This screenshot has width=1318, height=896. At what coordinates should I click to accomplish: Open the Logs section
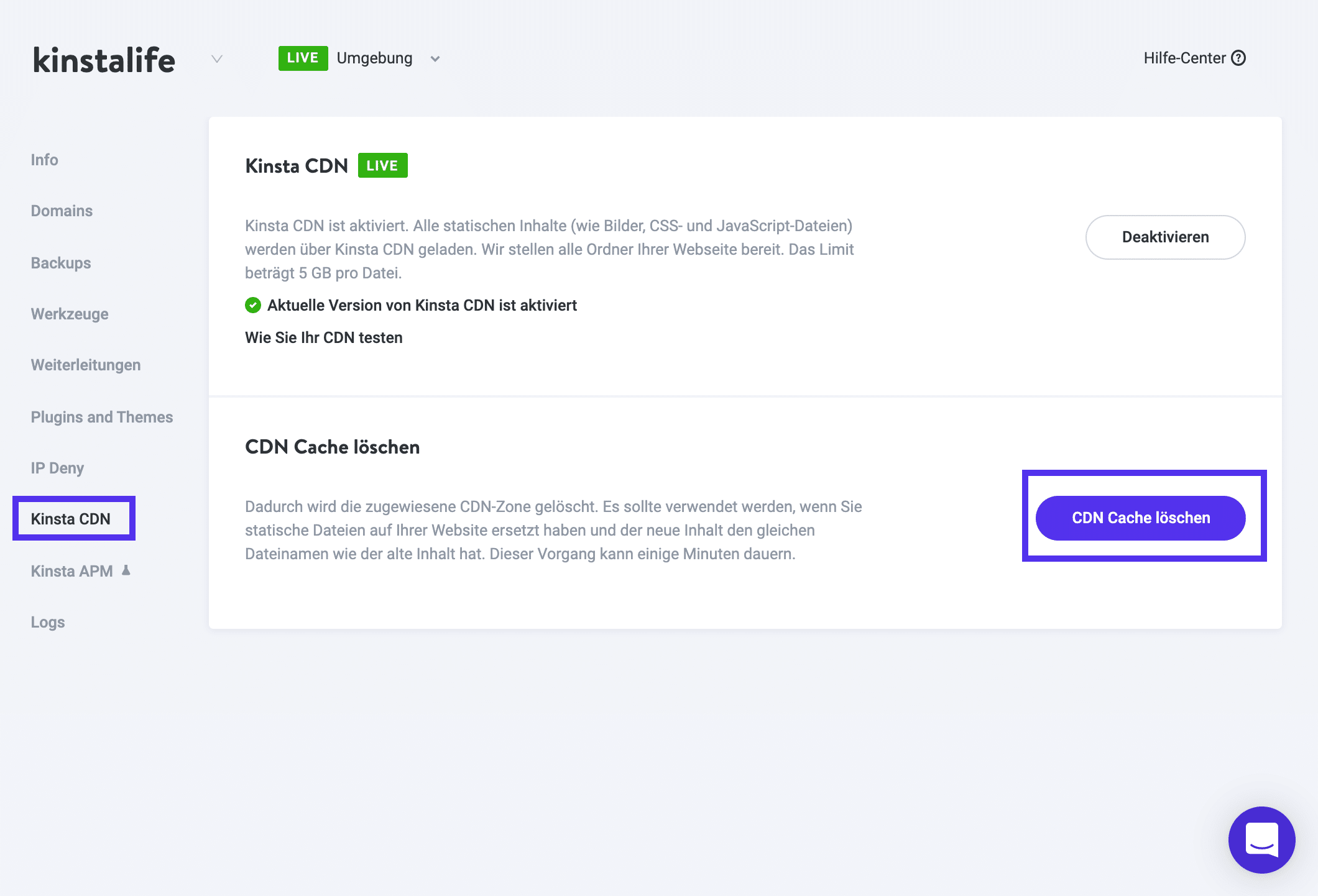tap(47, 621)
